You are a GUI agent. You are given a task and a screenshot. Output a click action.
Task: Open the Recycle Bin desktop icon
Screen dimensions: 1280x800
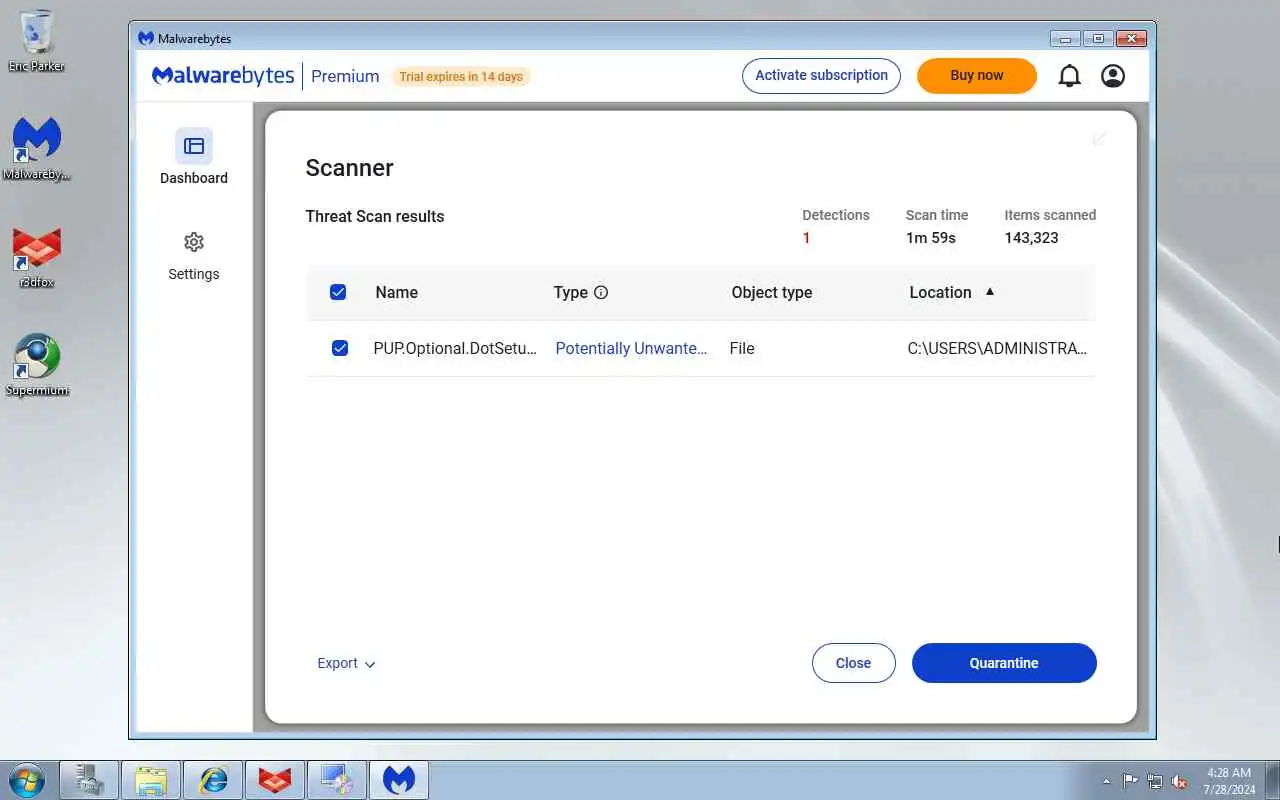click(36, 40)
